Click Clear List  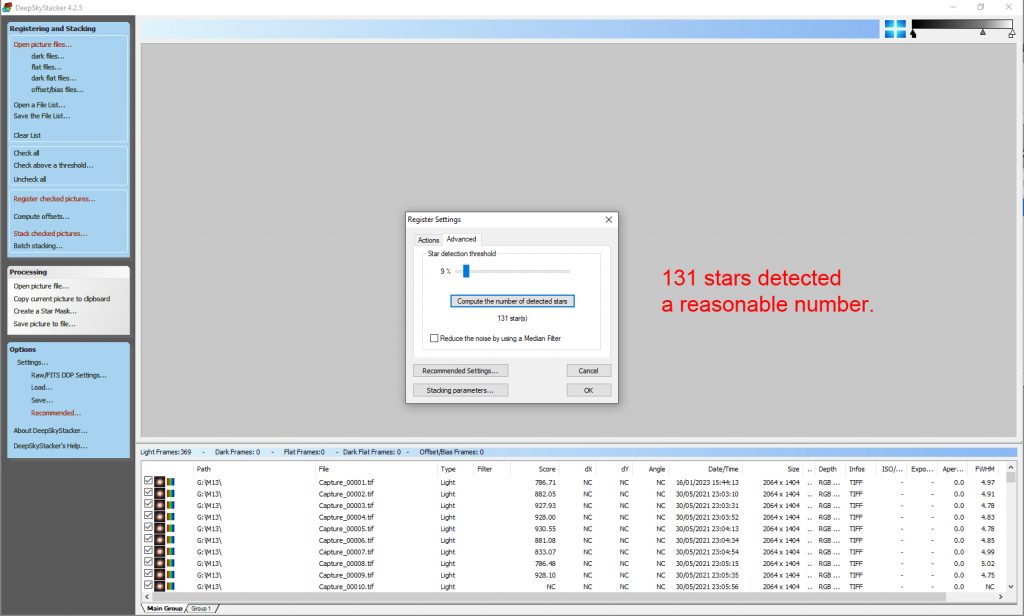coord(27,135)
